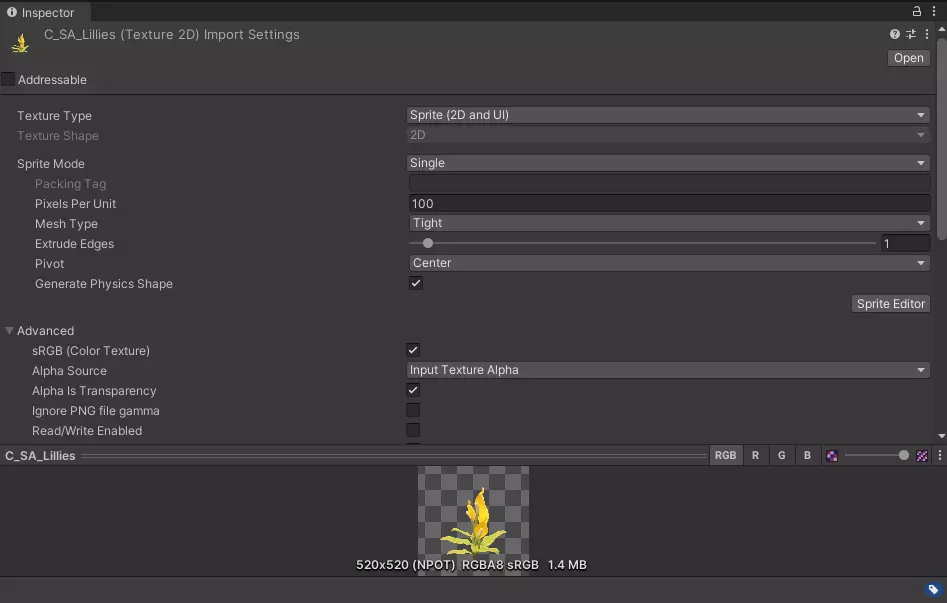Enable Ignore PNG file gamma
The height and width of the screenshot is (603, 947).
413,410
